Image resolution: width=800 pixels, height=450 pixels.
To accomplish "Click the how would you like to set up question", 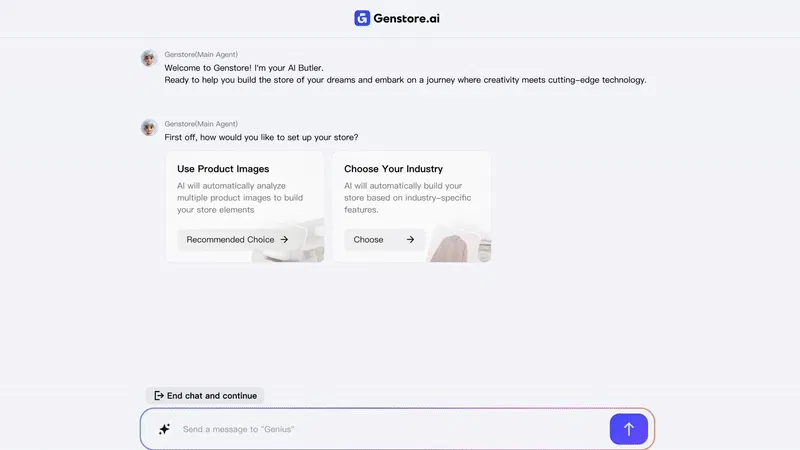I will (261, 137).
